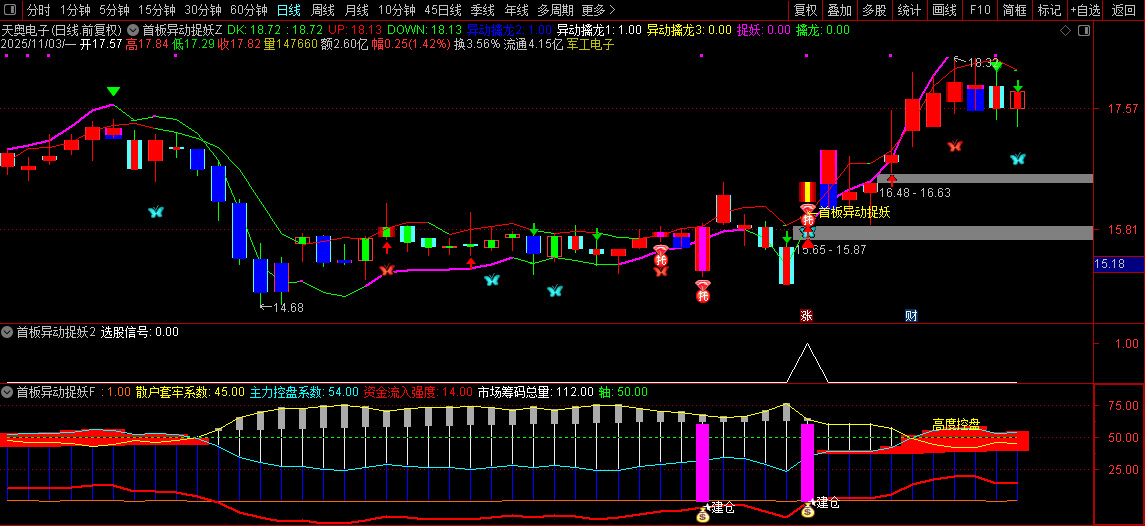The image size is (1145, 526).
Task: Click the 捉妖 0.00 indicator value
Action: point(763,30)
